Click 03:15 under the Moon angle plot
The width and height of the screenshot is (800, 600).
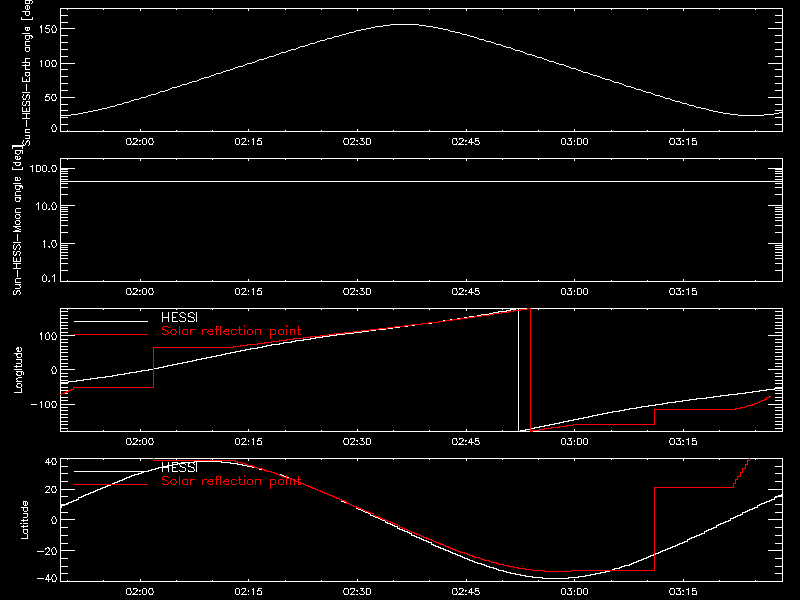pos(683,291)
